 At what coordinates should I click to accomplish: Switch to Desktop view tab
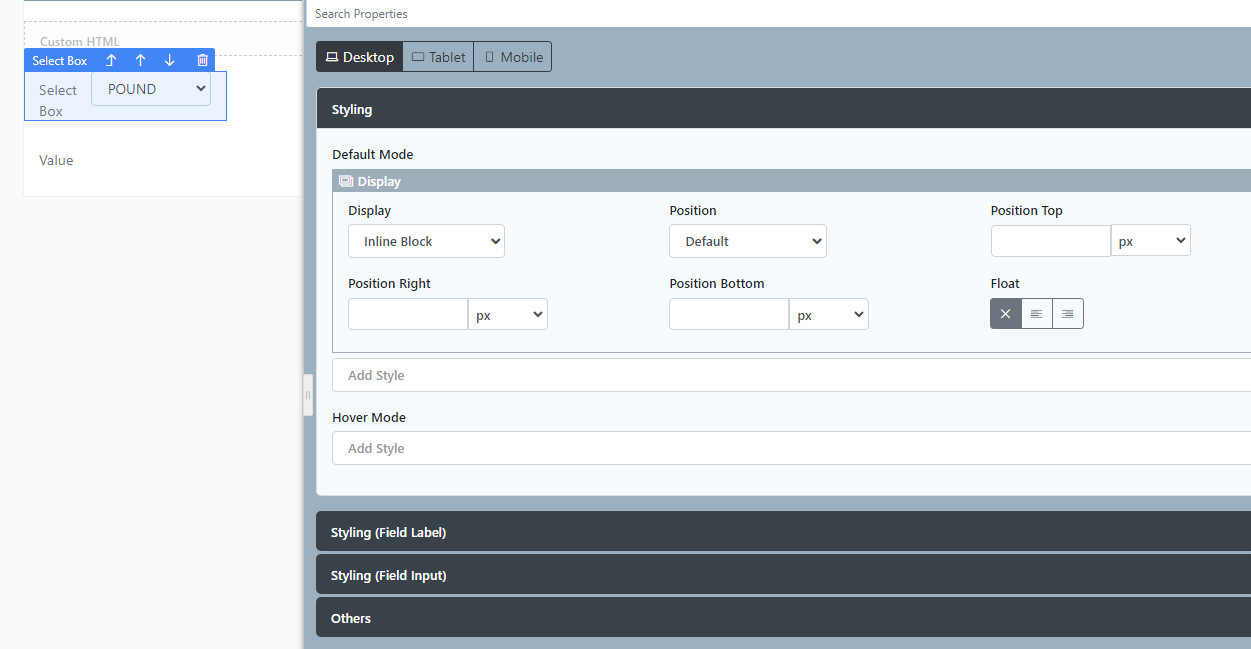360,57
